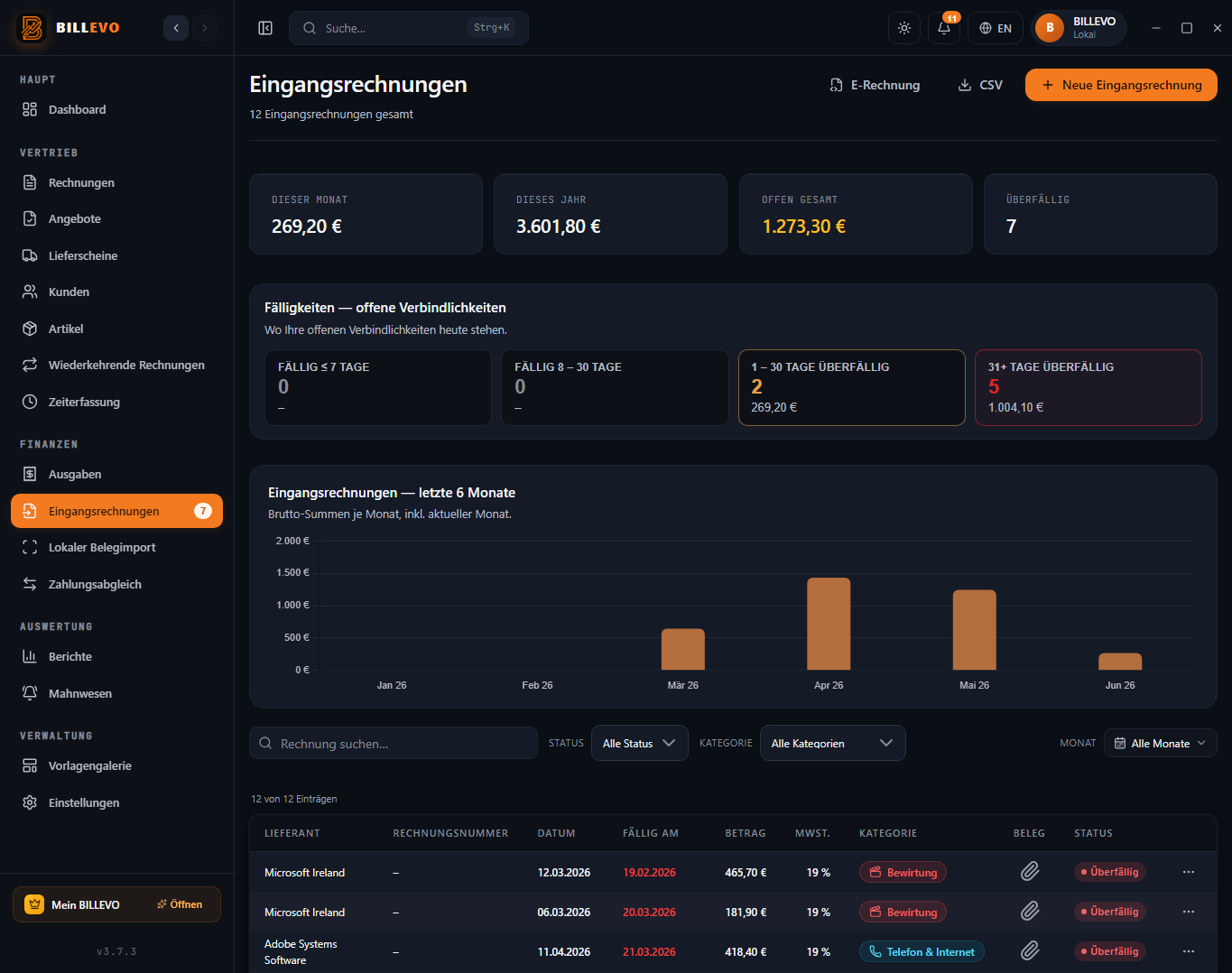1232x973 pixels.
Task: Click the Dieses Jahr 3.601,80 € card
Action: tap(610, 214)
